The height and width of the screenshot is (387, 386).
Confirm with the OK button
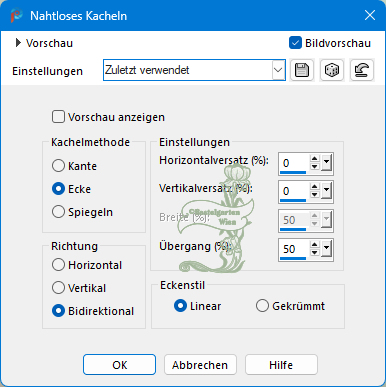(119, 365)
